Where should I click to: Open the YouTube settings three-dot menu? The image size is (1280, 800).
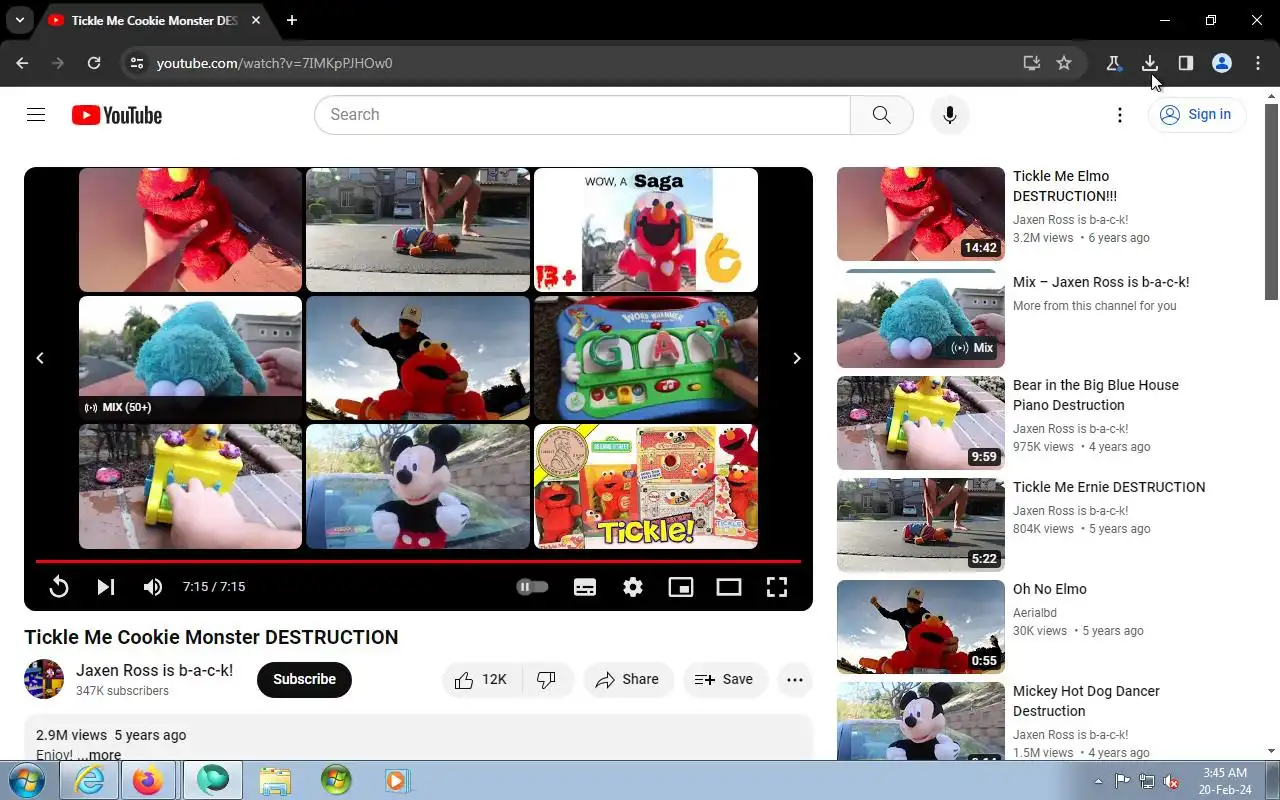[x=1120, y=115]
